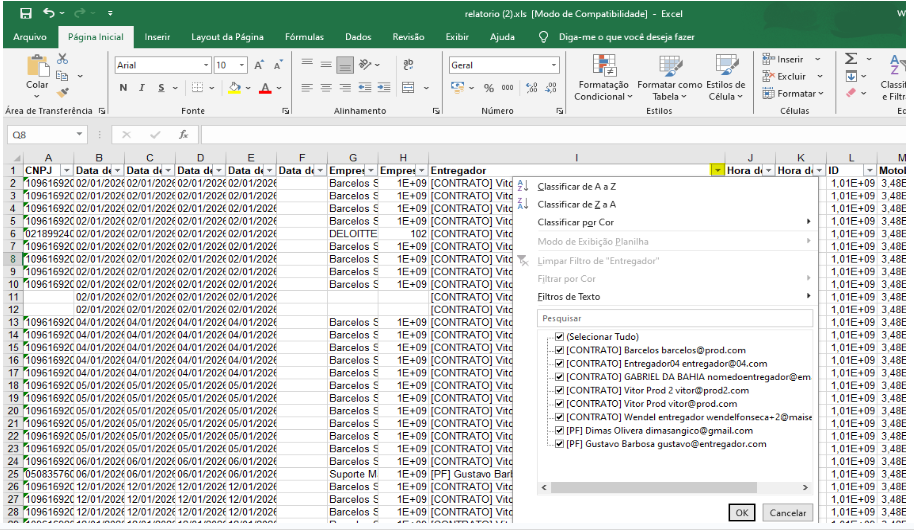914x530 pixels.
Task: Apply percent style format
Action: 489,88
